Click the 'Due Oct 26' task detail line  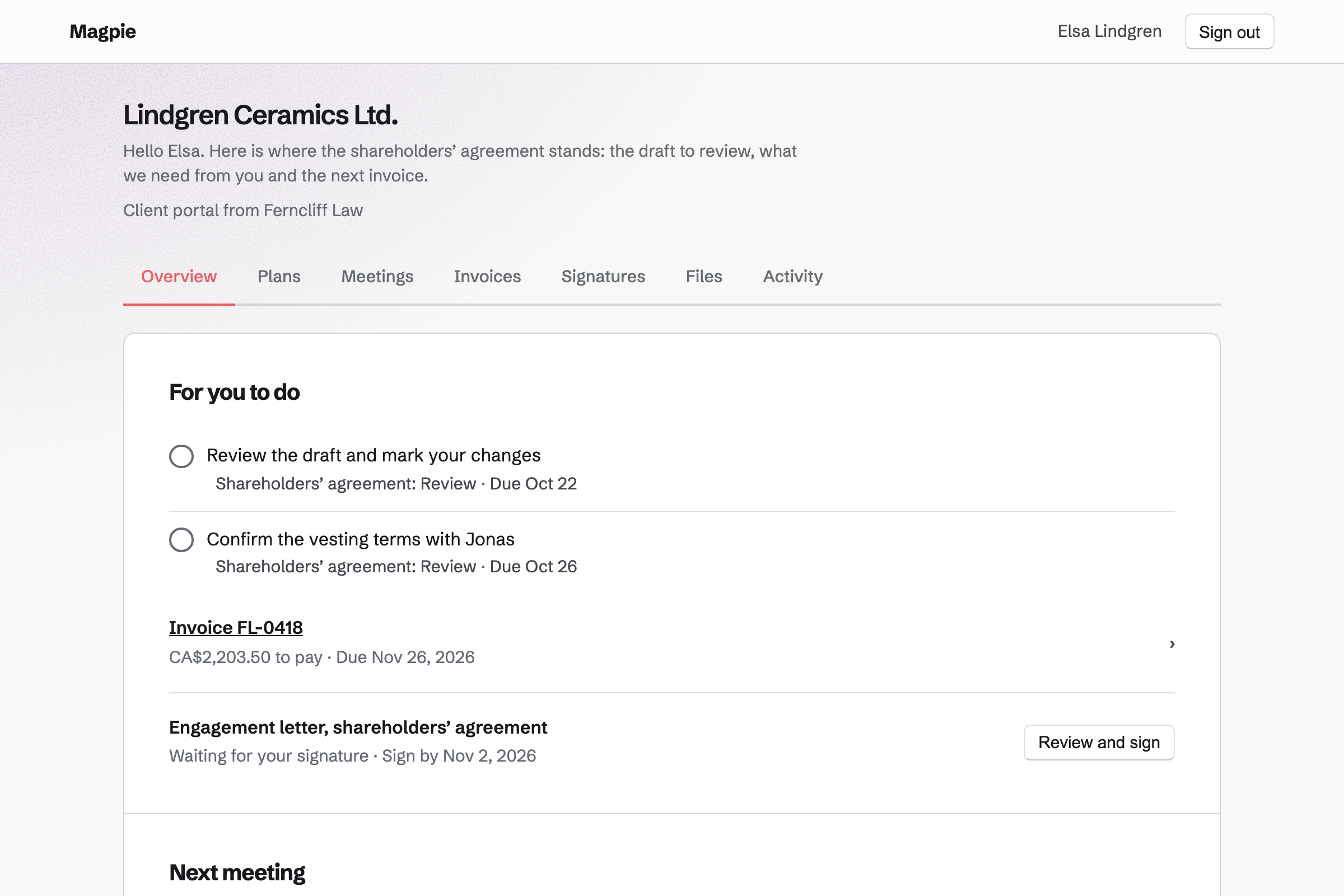[x=396, y=566]
